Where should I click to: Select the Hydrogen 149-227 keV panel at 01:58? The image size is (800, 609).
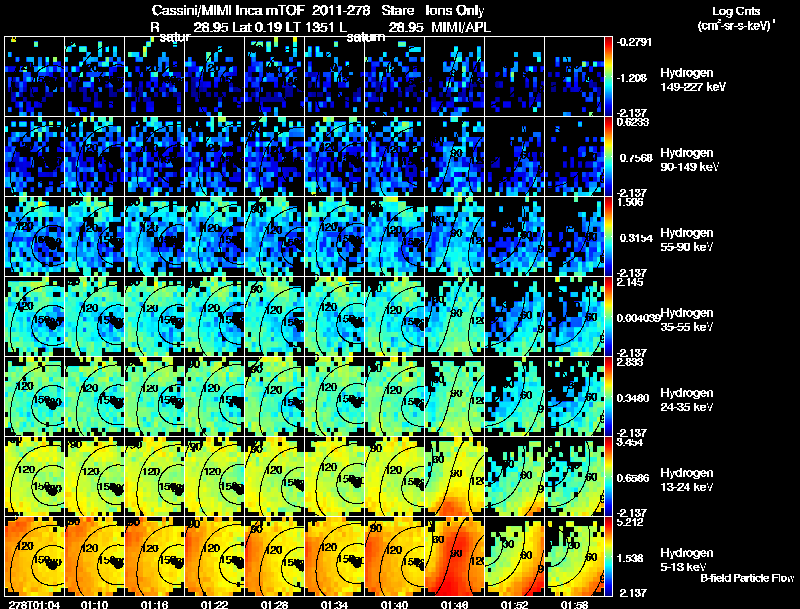[x=574, y=77]
